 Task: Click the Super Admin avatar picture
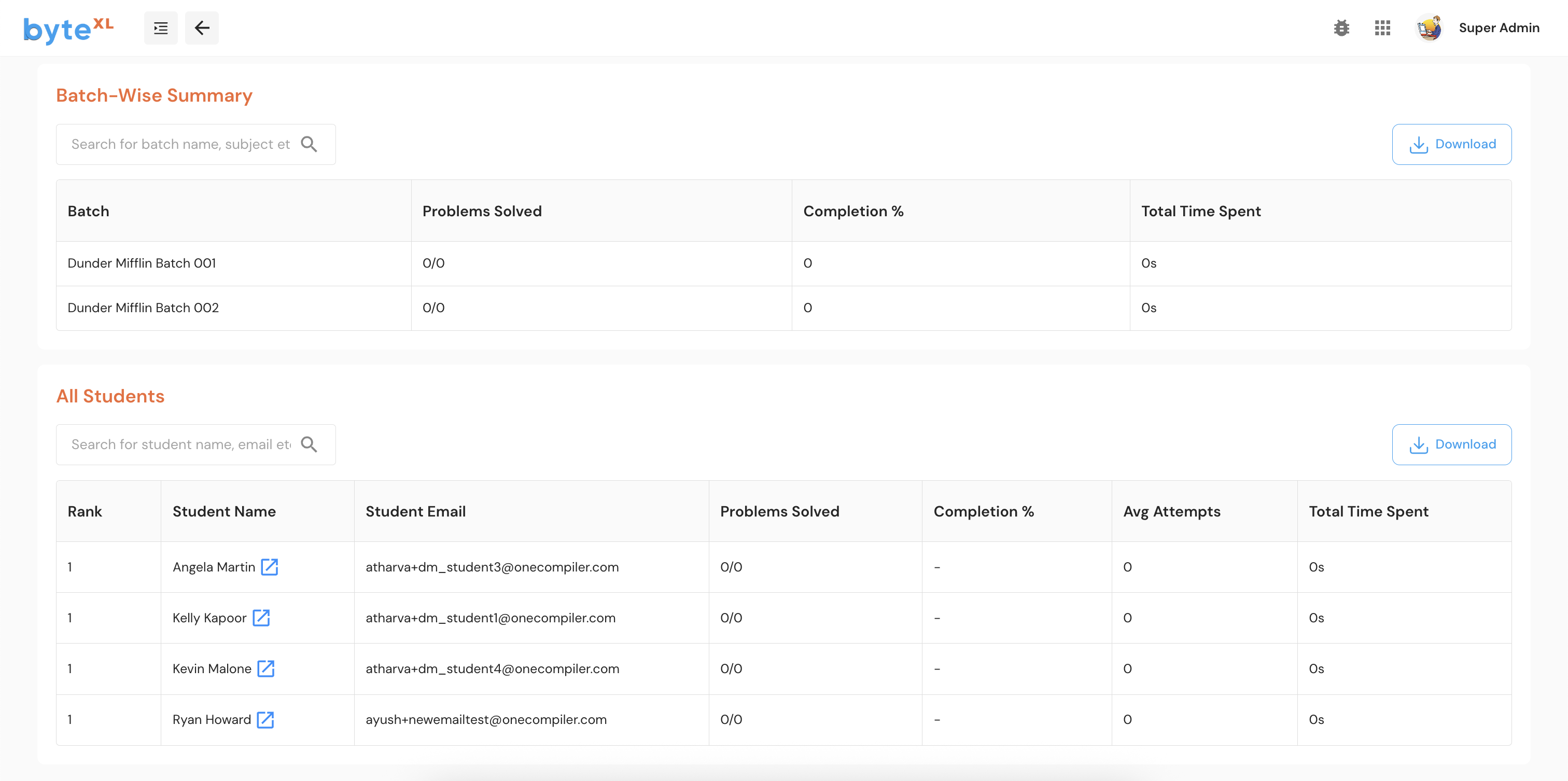click(x=1429, y=28)
